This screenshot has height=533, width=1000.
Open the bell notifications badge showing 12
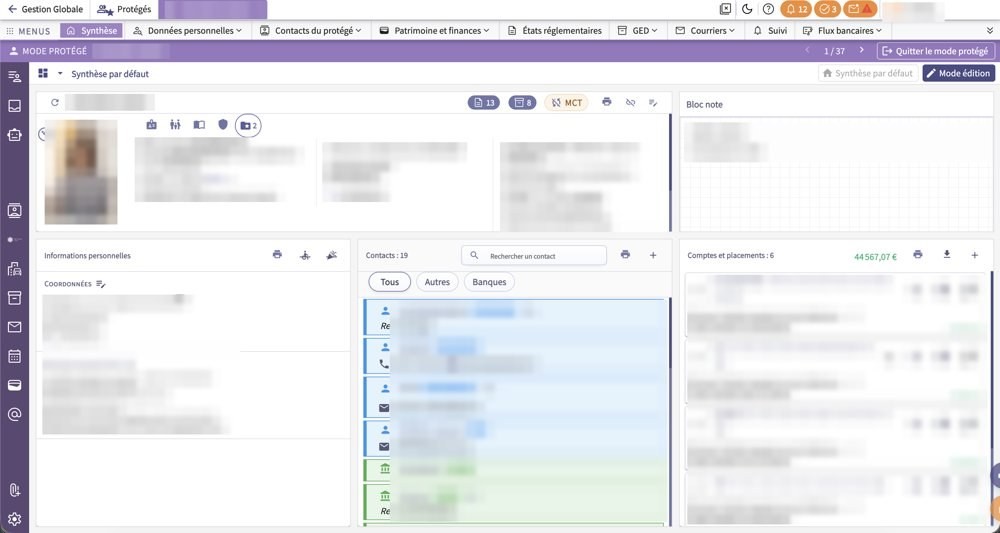(x=796, y=9)
